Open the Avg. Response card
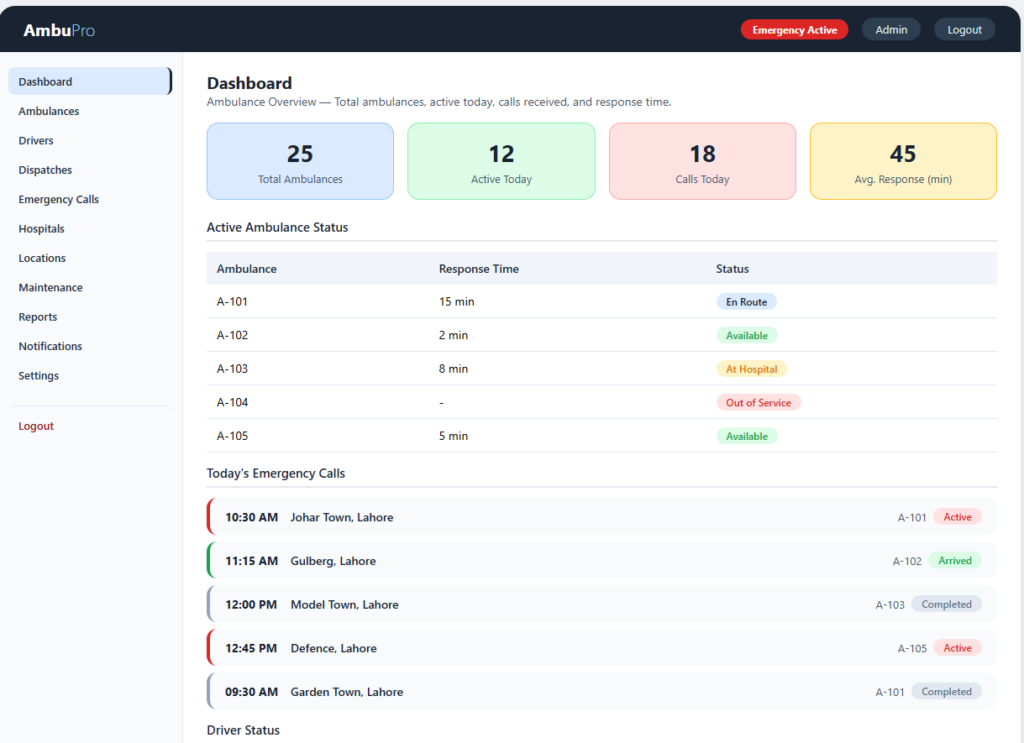1024x743 pixels. click(x=903, y=161)
